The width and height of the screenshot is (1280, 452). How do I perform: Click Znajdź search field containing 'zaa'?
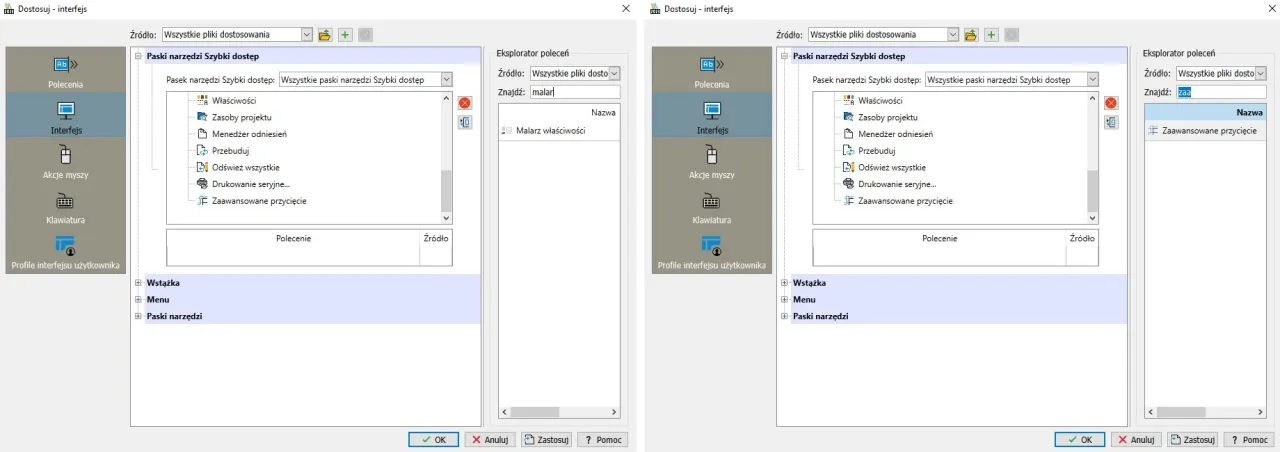click(x=1220, y=92)
